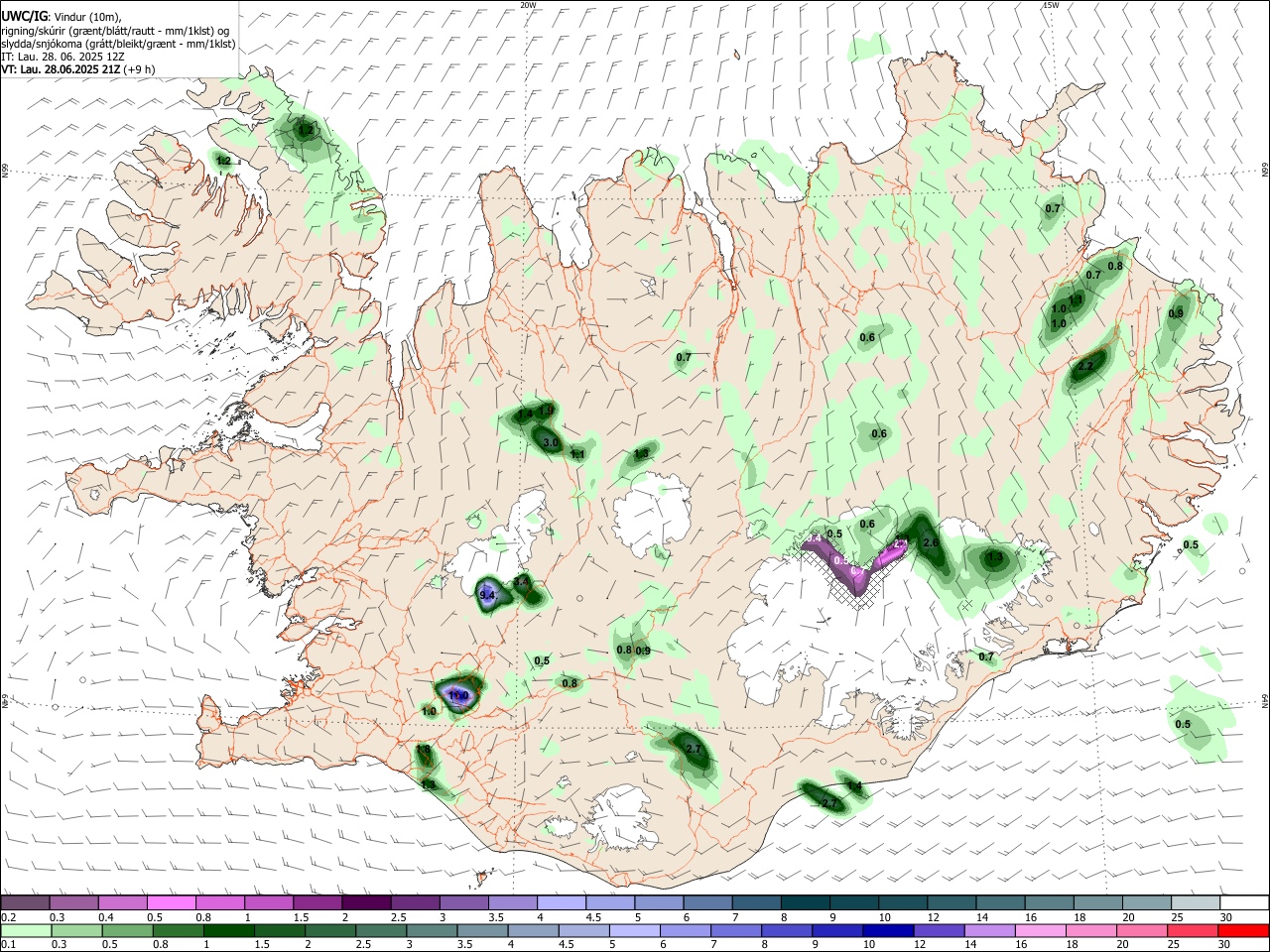The height and width of the screenshot is (952, 1270).
Task: Select the darkest purple 2 snow-scale swatch
Action: tap(367, 902)
